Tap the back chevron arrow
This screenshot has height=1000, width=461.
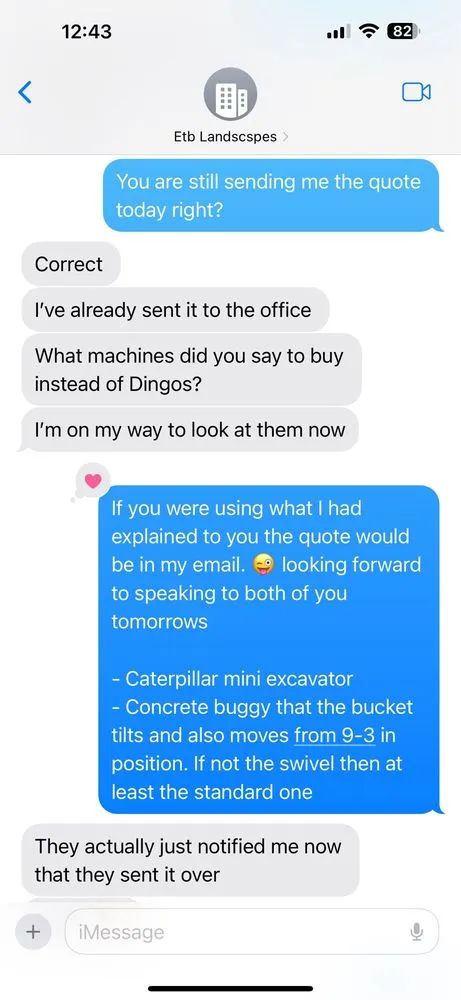tap(24, 92)
